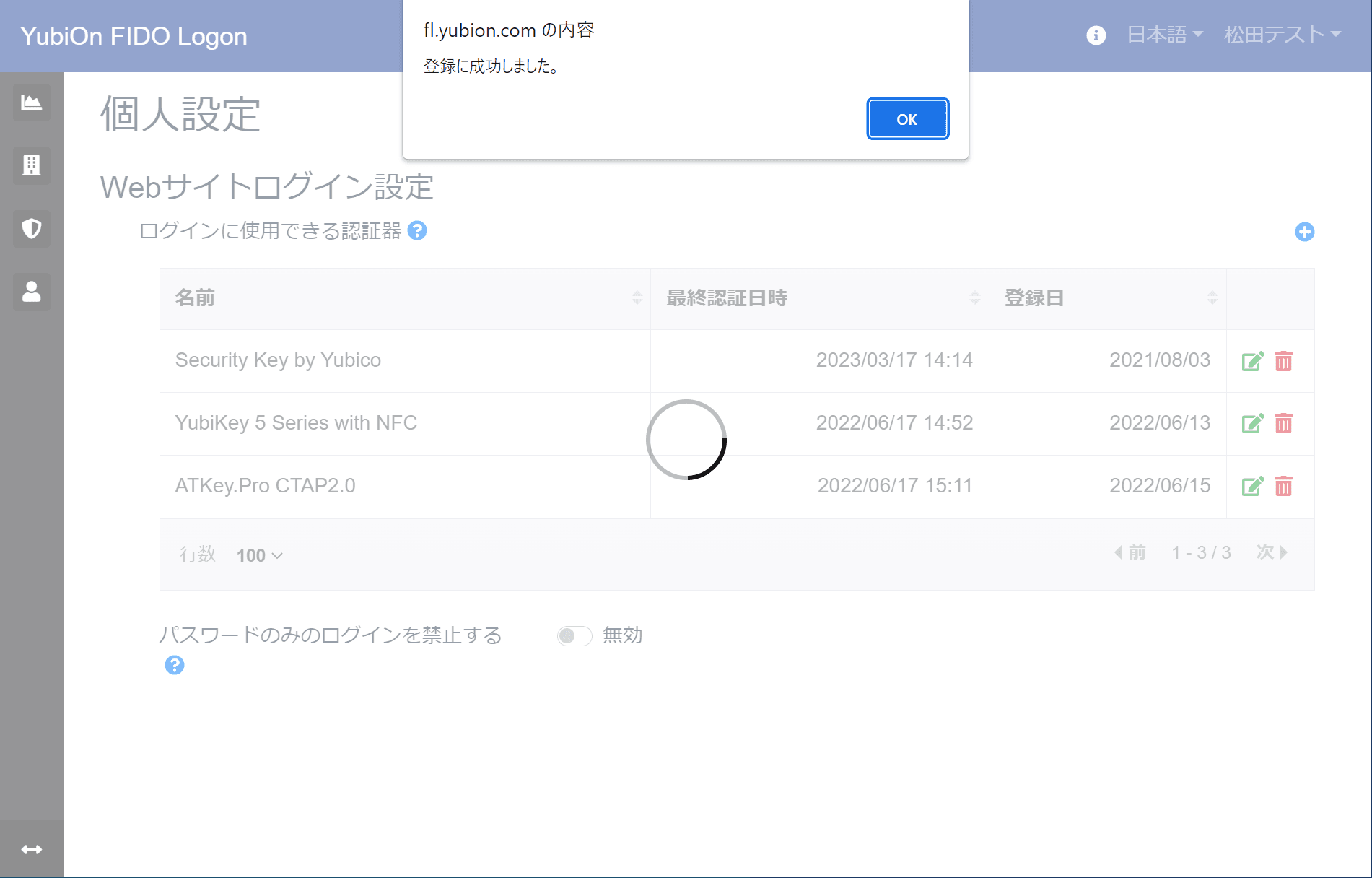Select the ATKey.Pro CTAP2.0 name cell
1372x878 pixels.
coord(405,486)
